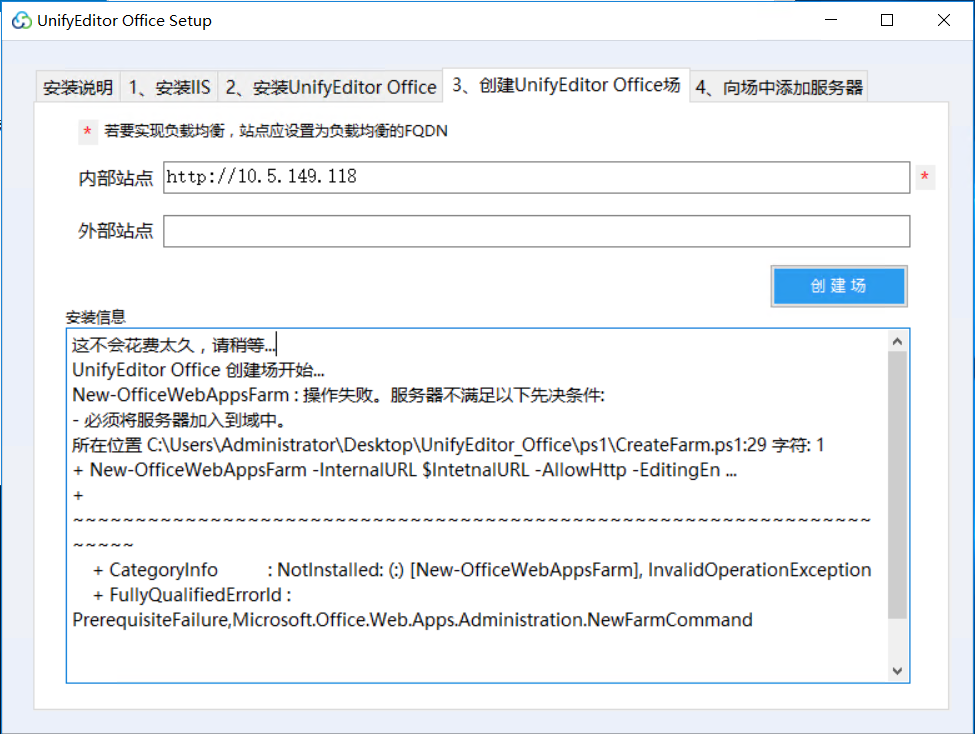Image resolution: width=975 pixels, height=734 pixels.
Task: Click the vertical scrollbar thumb of install log
Action: [897, 485]
